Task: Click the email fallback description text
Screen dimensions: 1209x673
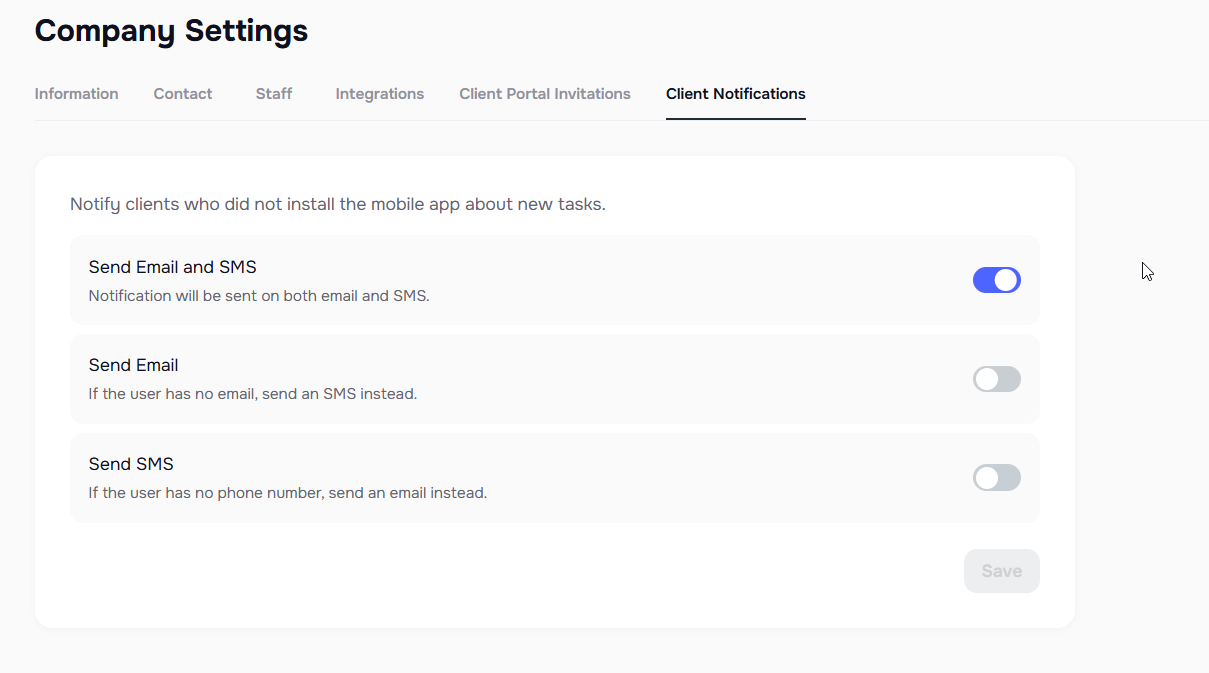Action: [x=286, y=492]
